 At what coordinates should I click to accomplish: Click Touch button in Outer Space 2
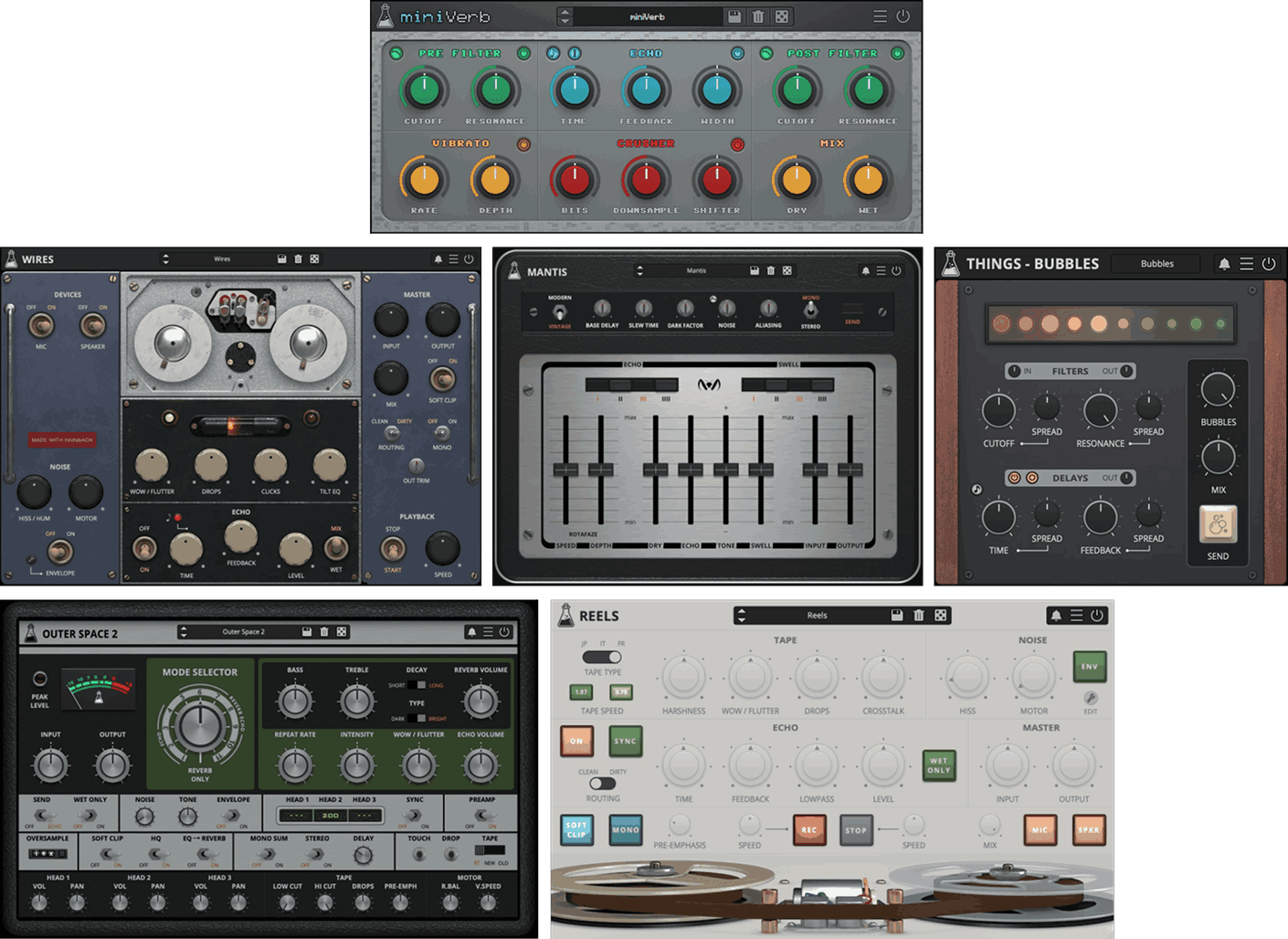tap(418, 854)
